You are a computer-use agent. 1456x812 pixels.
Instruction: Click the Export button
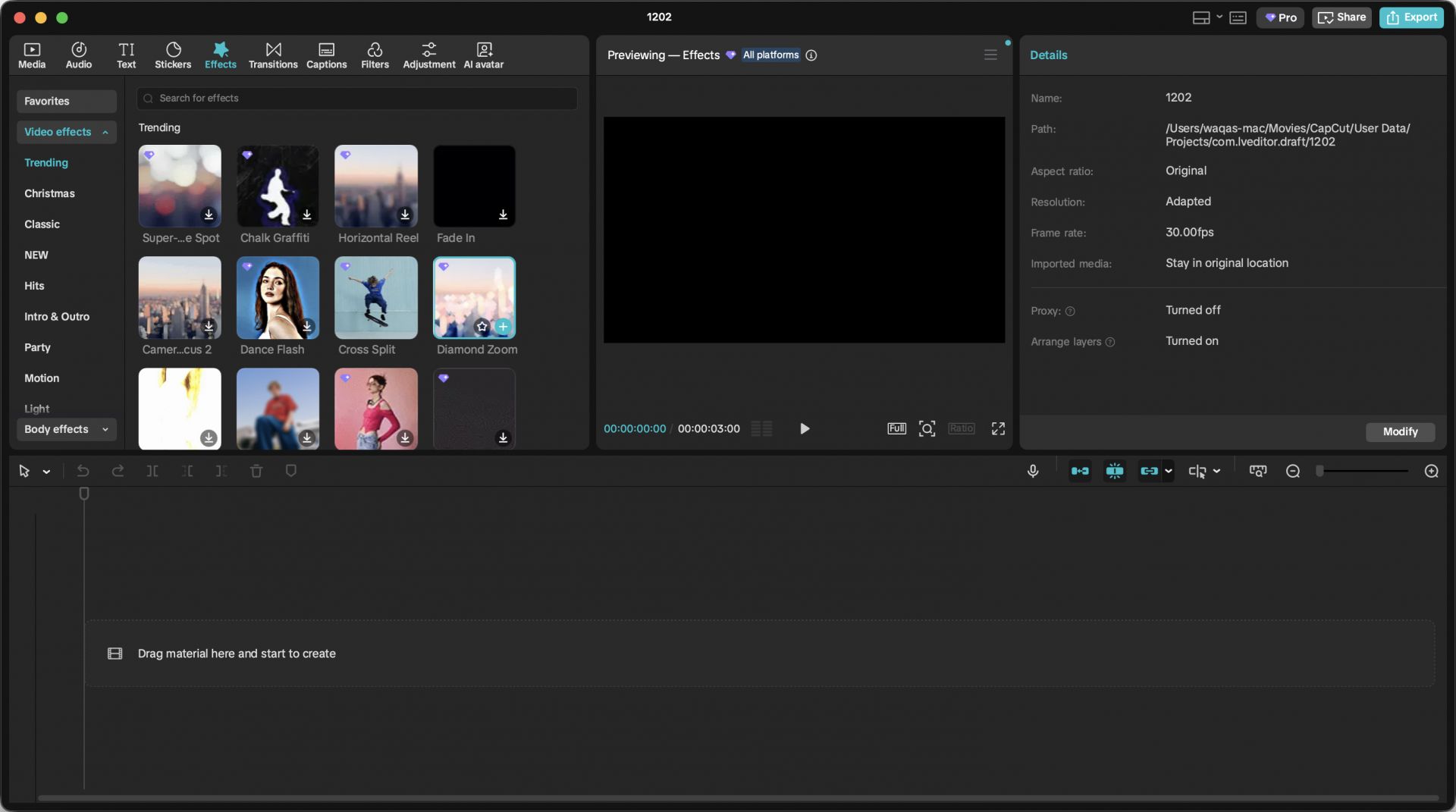pyautogui.click(x=1411, y=17)
